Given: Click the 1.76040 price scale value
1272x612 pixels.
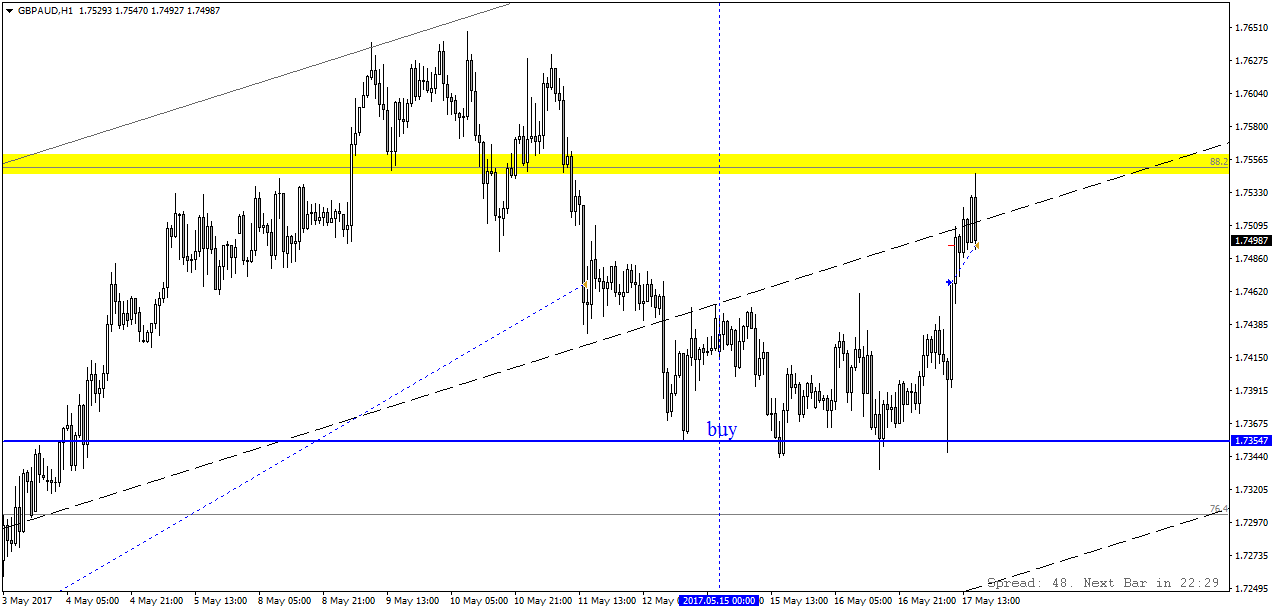Looking at the screenshot, I should [1252, 94].
